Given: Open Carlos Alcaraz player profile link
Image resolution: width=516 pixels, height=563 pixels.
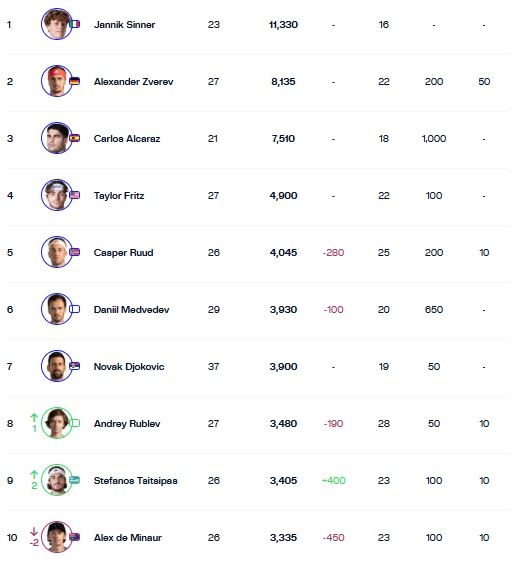Looking at the screenshot, I should (x=127, y=139).
